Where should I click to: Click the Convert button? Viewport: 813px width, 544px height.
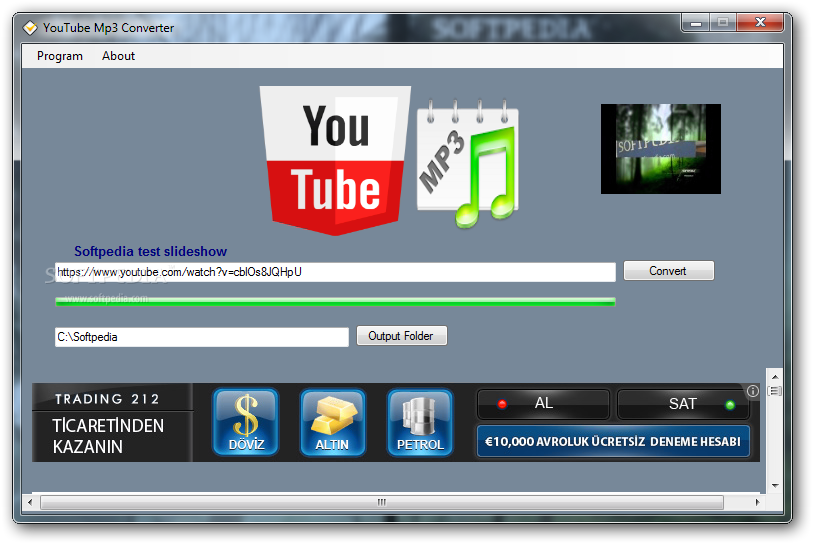(668, 271)
